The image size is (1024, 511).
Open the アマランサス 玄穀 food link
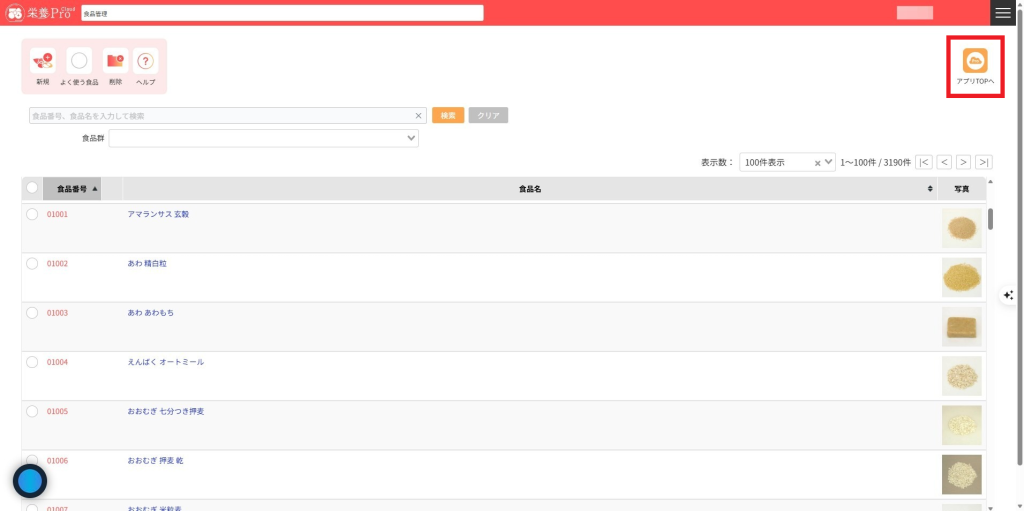[x=158, y=214]
